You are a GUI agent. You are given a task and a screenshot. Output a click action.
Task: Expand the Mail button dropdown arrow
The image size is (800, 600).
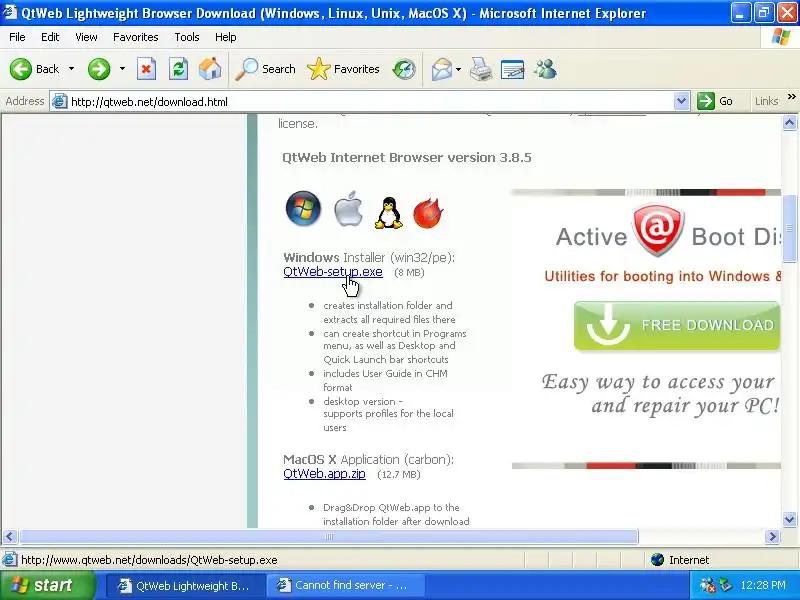pos(458,69)
